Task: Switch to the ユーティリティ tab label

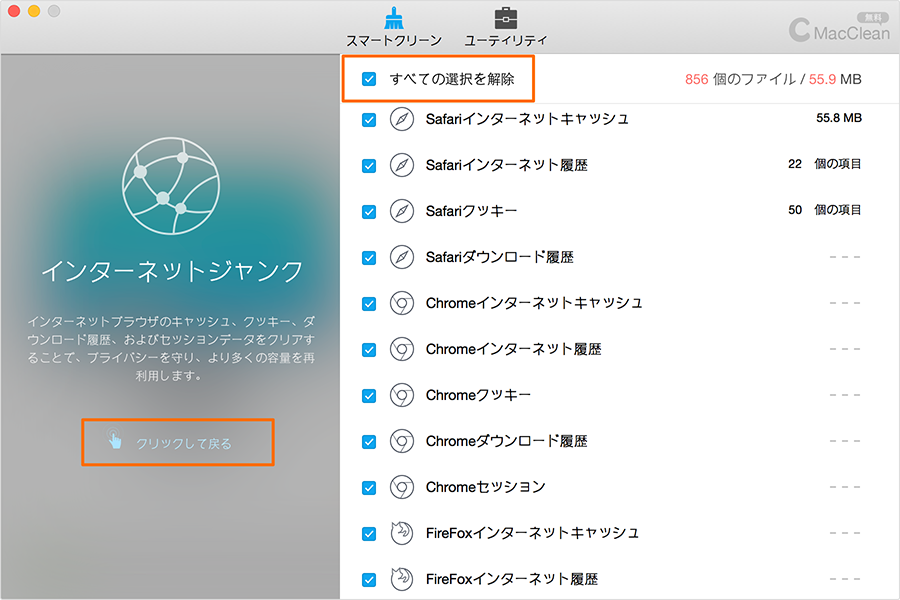Action: 506,41
